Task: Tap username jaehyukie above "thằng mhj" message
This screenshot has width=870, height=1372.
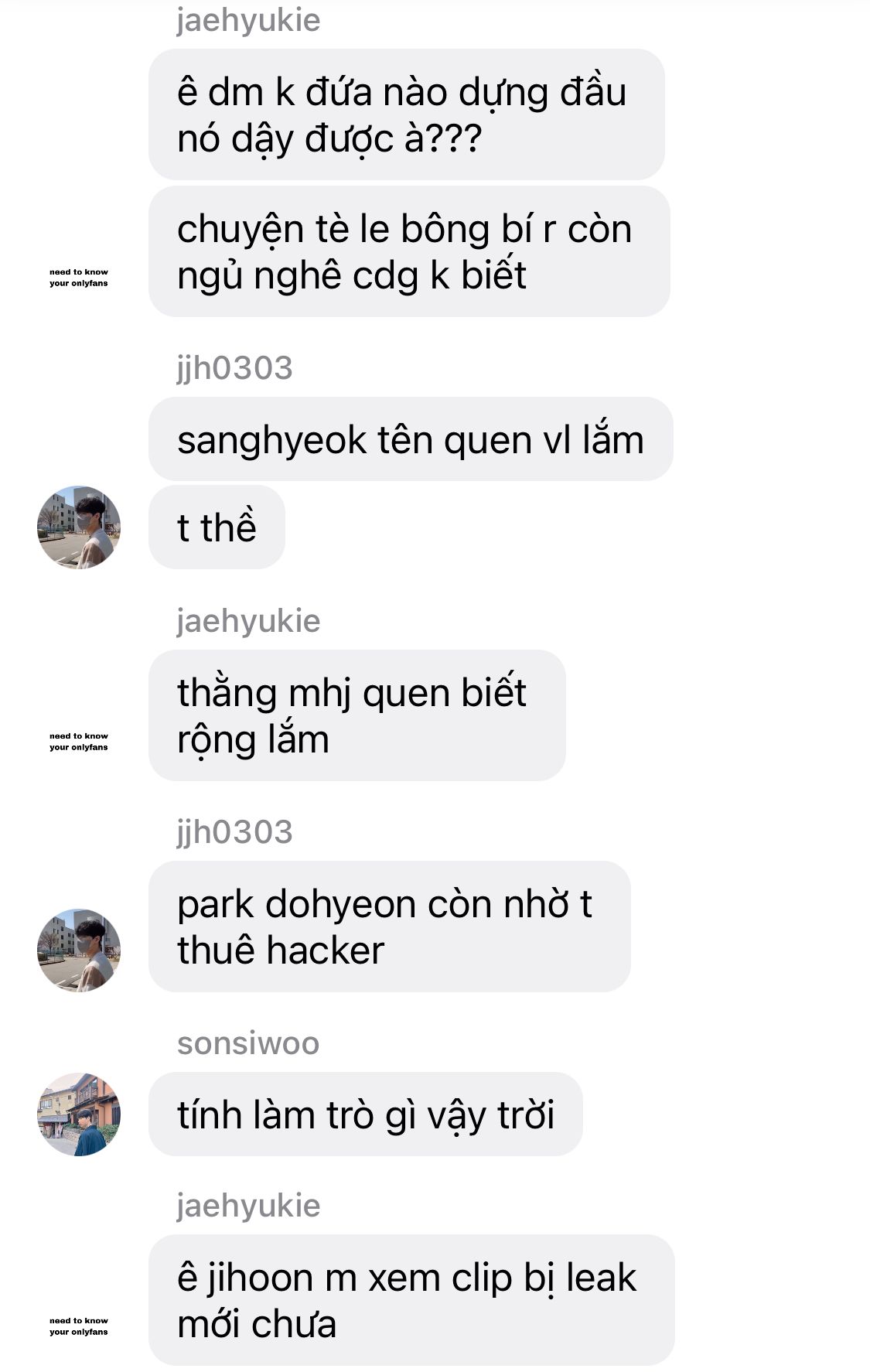Action: (248, 621)
